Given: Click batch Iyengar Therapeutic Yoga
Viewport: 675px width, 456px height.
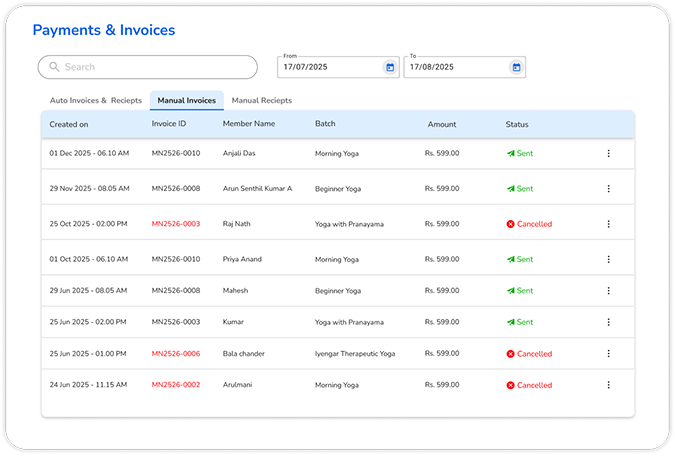Looking at the screenshot, I should pyautogui.click(x=355, y=354).
